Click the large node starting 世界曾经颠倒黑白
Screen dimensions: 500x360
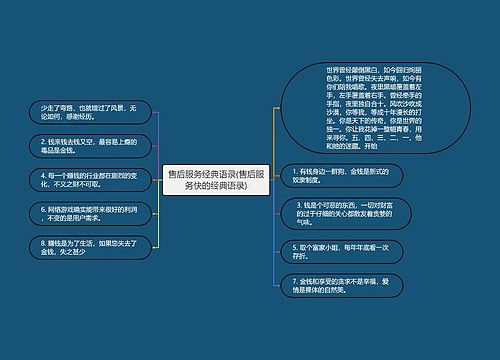(x=375, y=108)
